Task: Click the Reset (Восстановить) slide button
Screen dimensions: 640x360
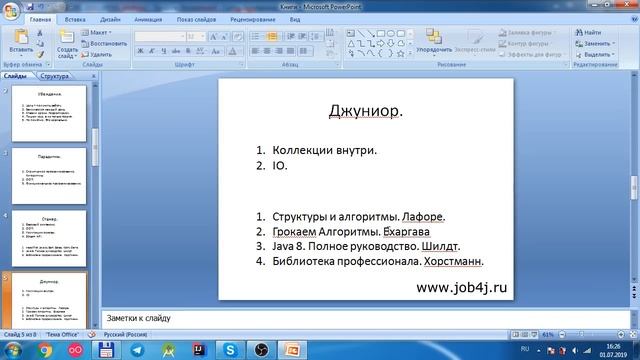Action: click(104, 43)
